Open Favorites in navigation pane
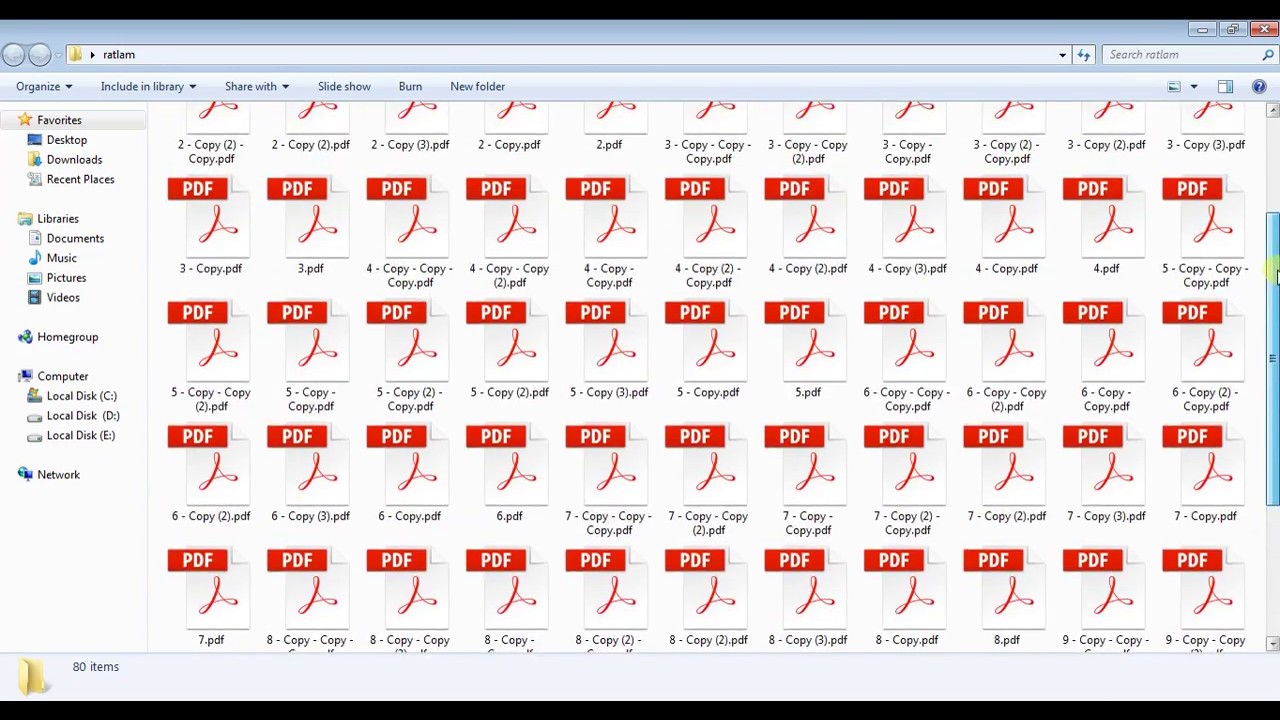The width and height of the screenshot is (1280, 720). (59, 120)
